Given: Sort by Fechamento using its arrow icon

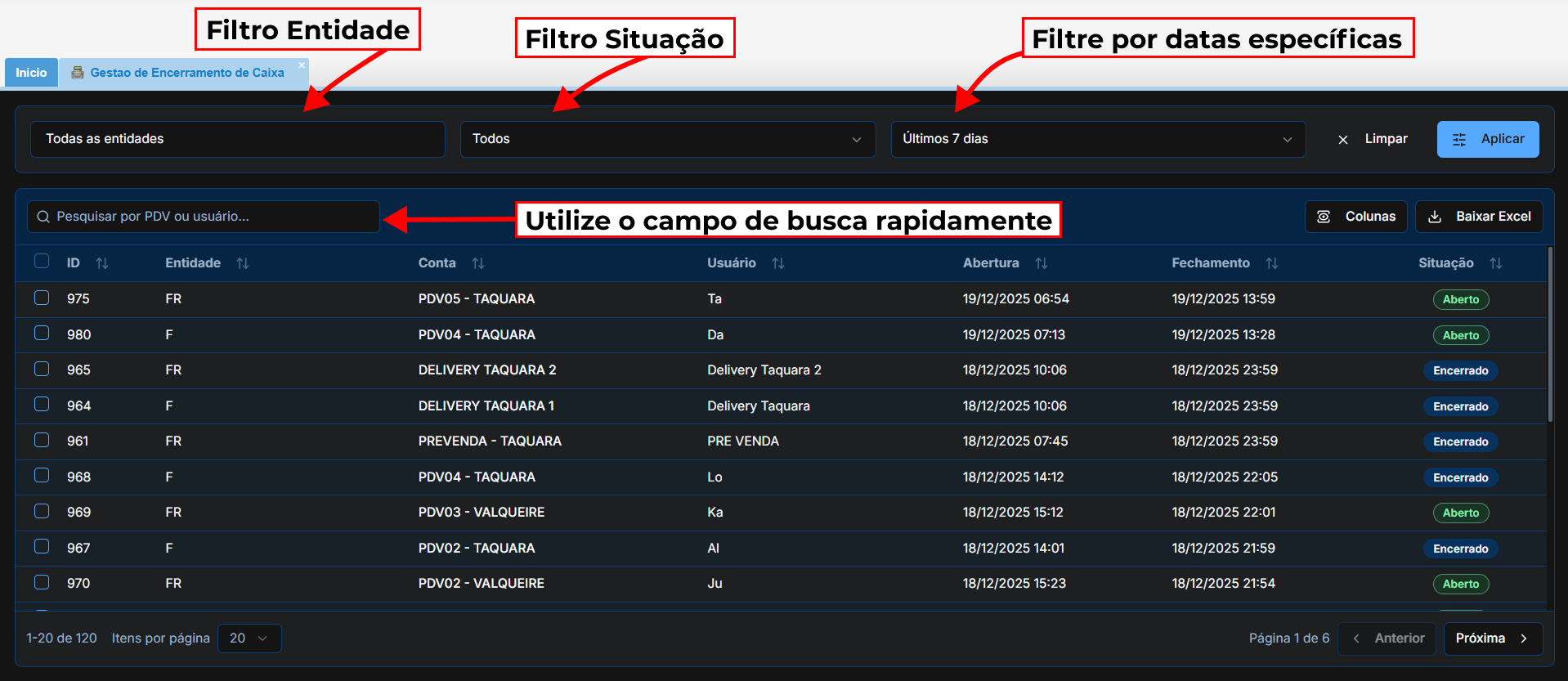Looking at the screenshot, I should coord(1272,263).
